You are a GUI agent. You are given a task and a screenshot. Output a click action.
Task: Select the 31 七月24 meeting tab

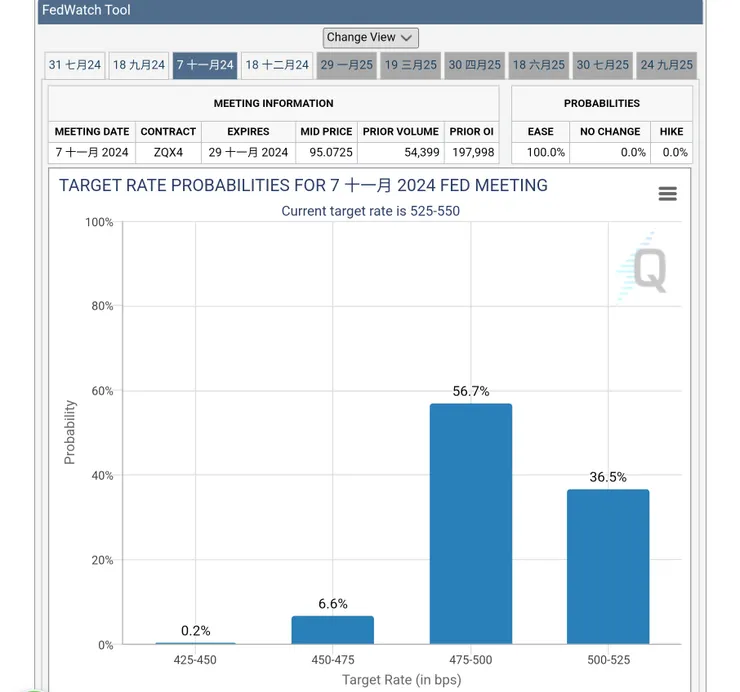click(x=75, y=65)
